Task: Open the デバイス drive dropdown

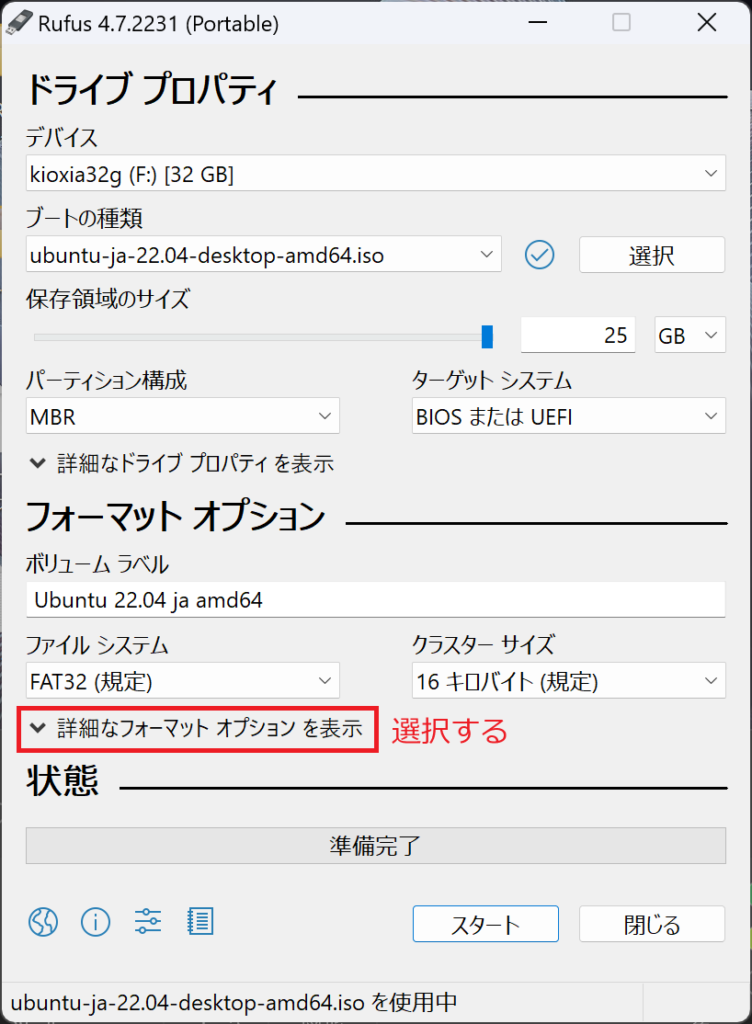Action: click(375, 173)
